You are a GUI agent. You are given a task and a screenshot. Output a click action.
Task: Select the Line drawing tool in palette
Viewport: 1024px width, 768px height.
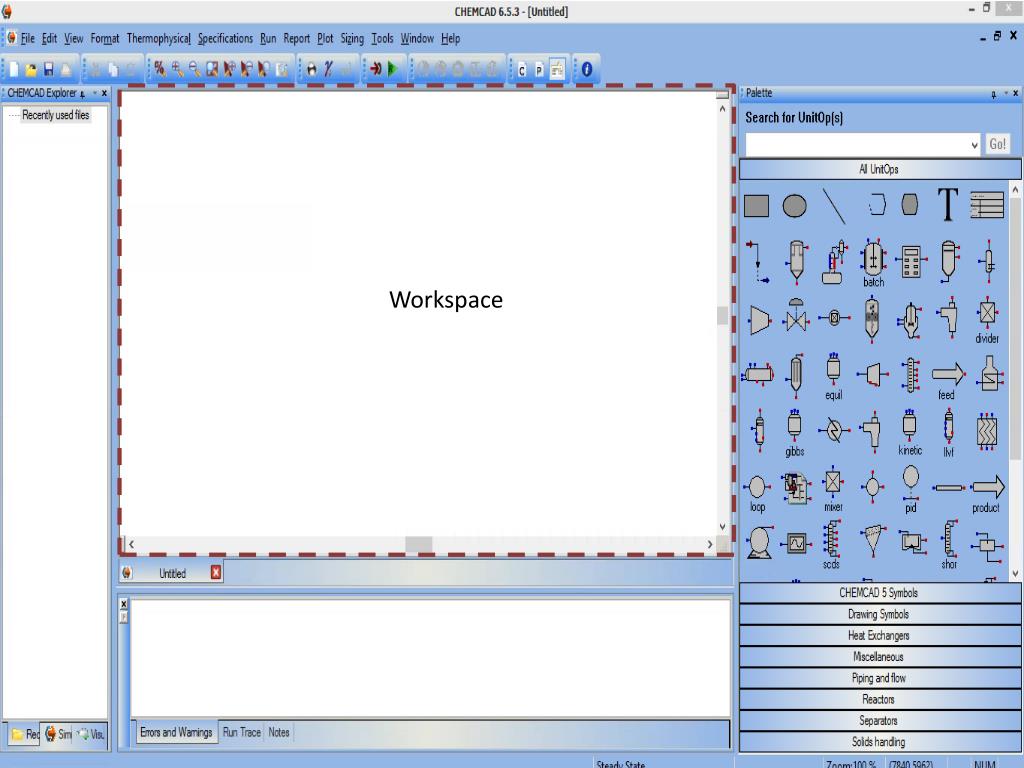(833, 206)
